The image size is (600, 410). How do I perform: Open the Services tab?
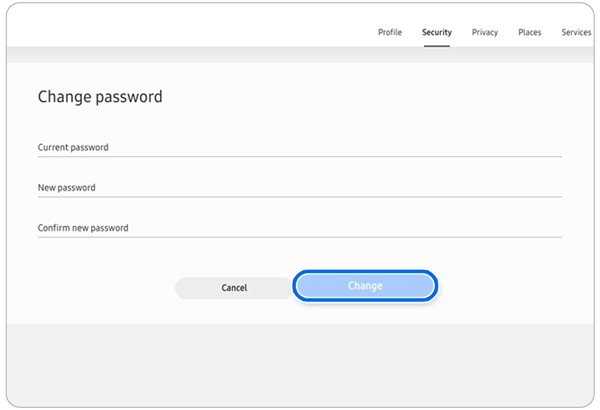(x=576, y=32)
